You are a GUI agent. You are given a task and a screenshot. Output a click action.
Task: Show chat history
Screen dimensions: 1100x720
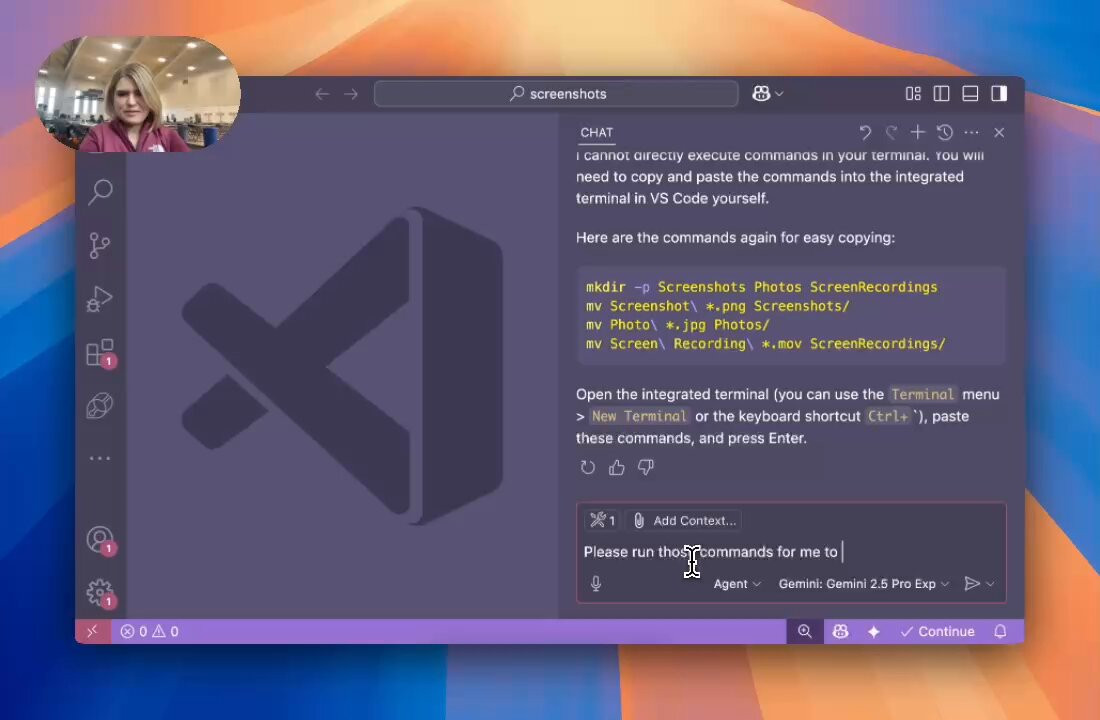pyautogui.click(x=945, y=132)
